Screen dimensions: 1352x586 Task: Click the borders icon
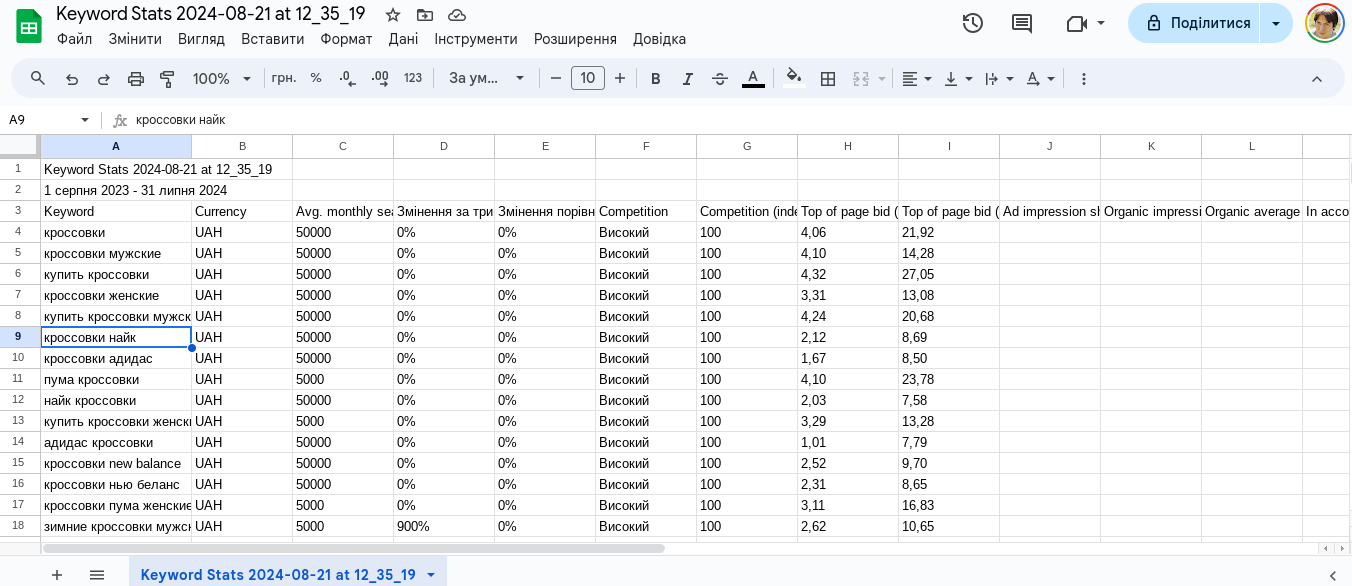point(828,79)
